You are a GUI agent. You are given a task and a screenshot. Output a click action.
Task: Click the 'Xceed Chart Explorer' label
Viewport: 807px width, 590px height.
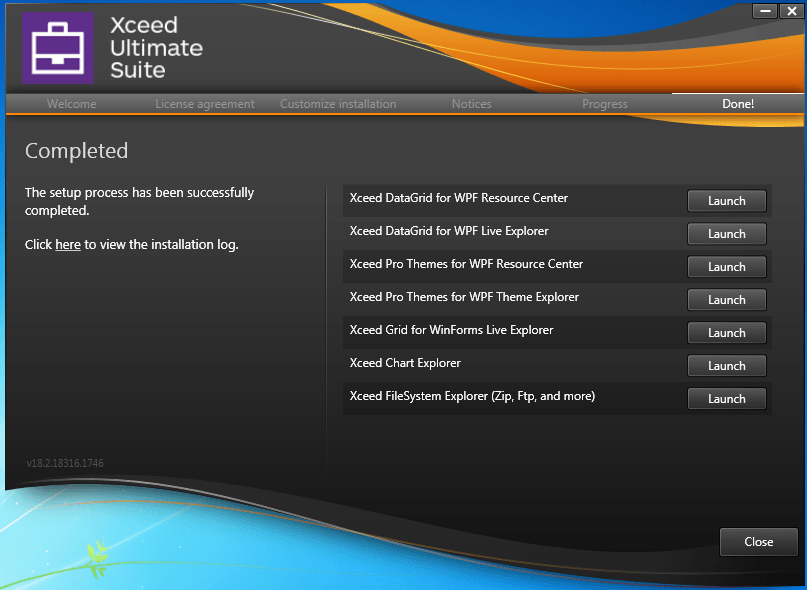405,363
